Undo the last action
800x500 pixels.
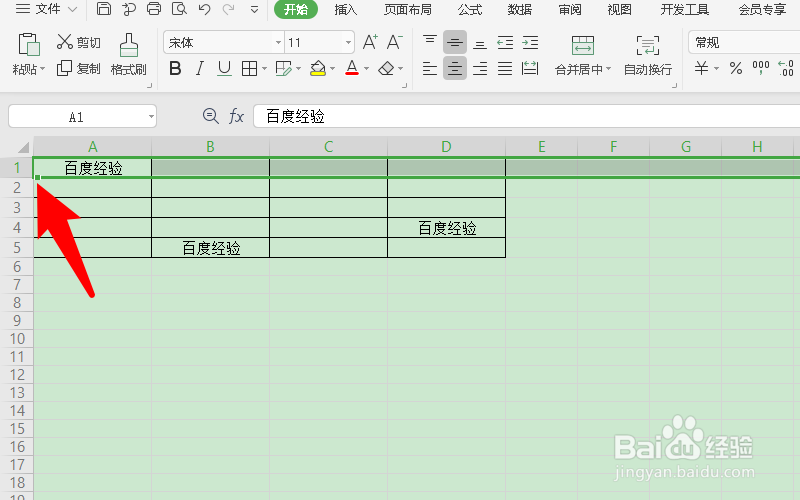[204, 9]
